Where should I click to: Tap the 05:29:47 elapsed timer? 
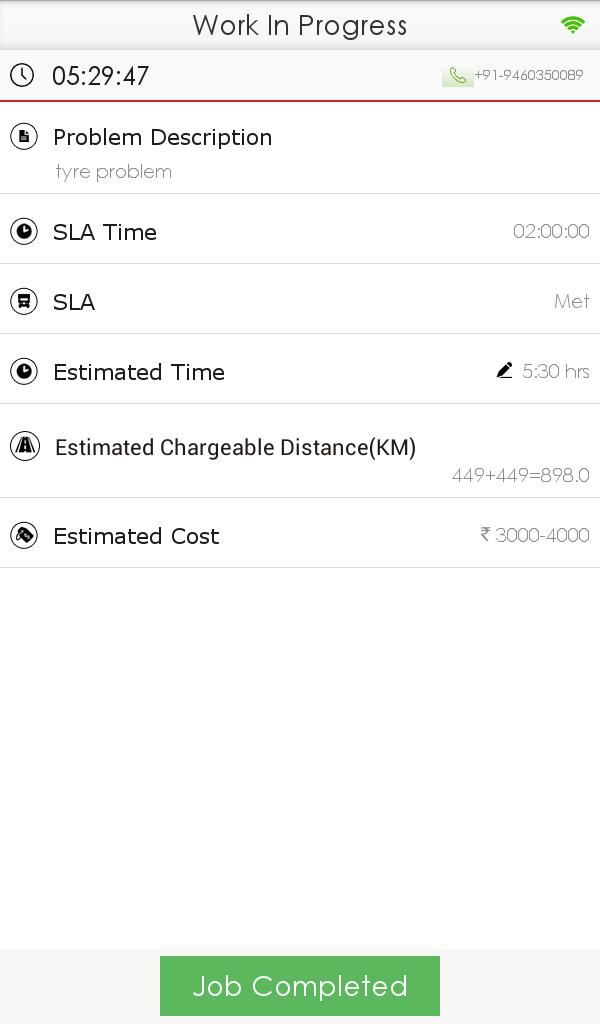(101, 76)
